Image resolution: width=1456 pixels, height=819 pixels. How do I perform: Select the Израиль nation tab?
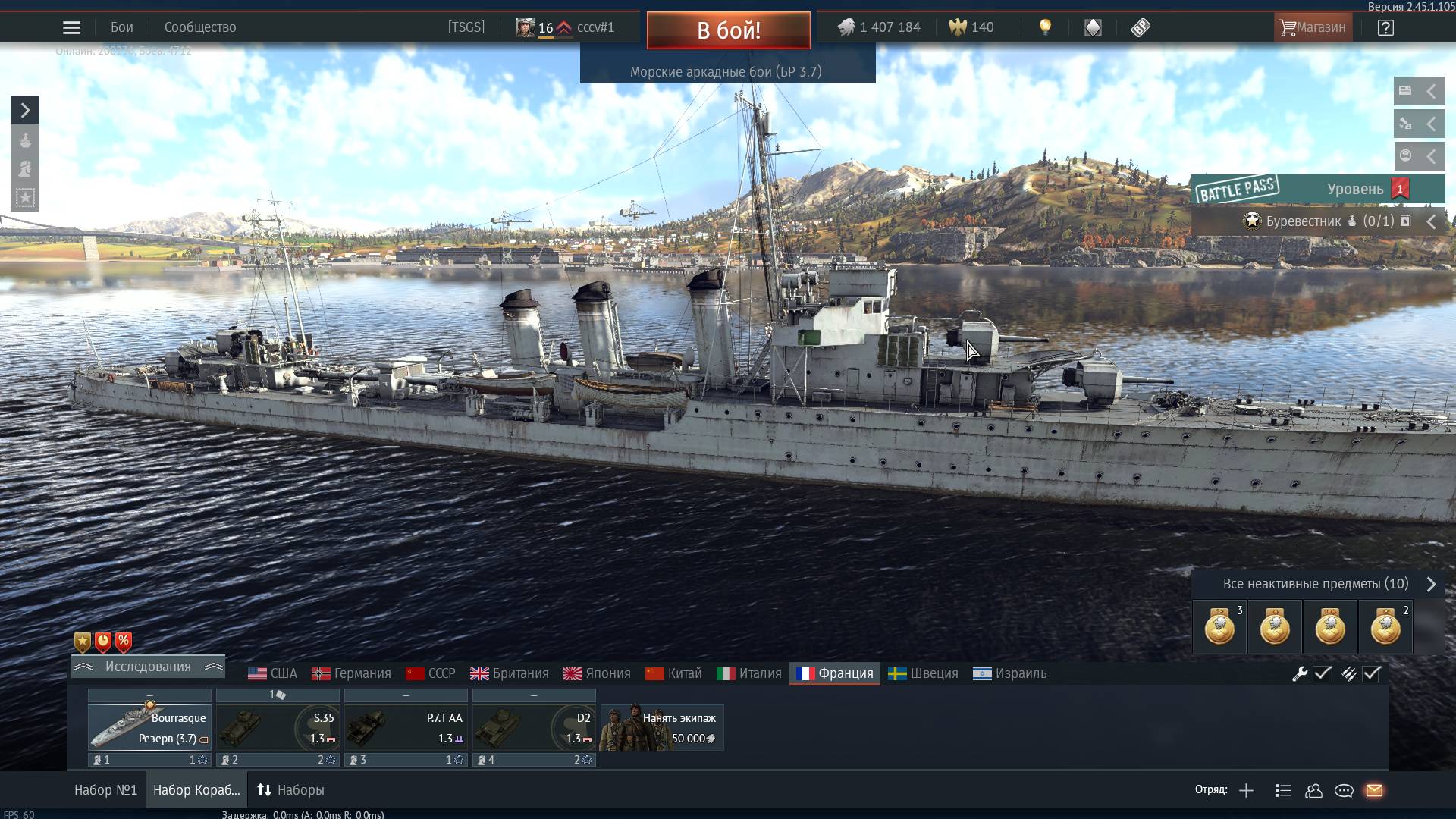click(1009, 673)
